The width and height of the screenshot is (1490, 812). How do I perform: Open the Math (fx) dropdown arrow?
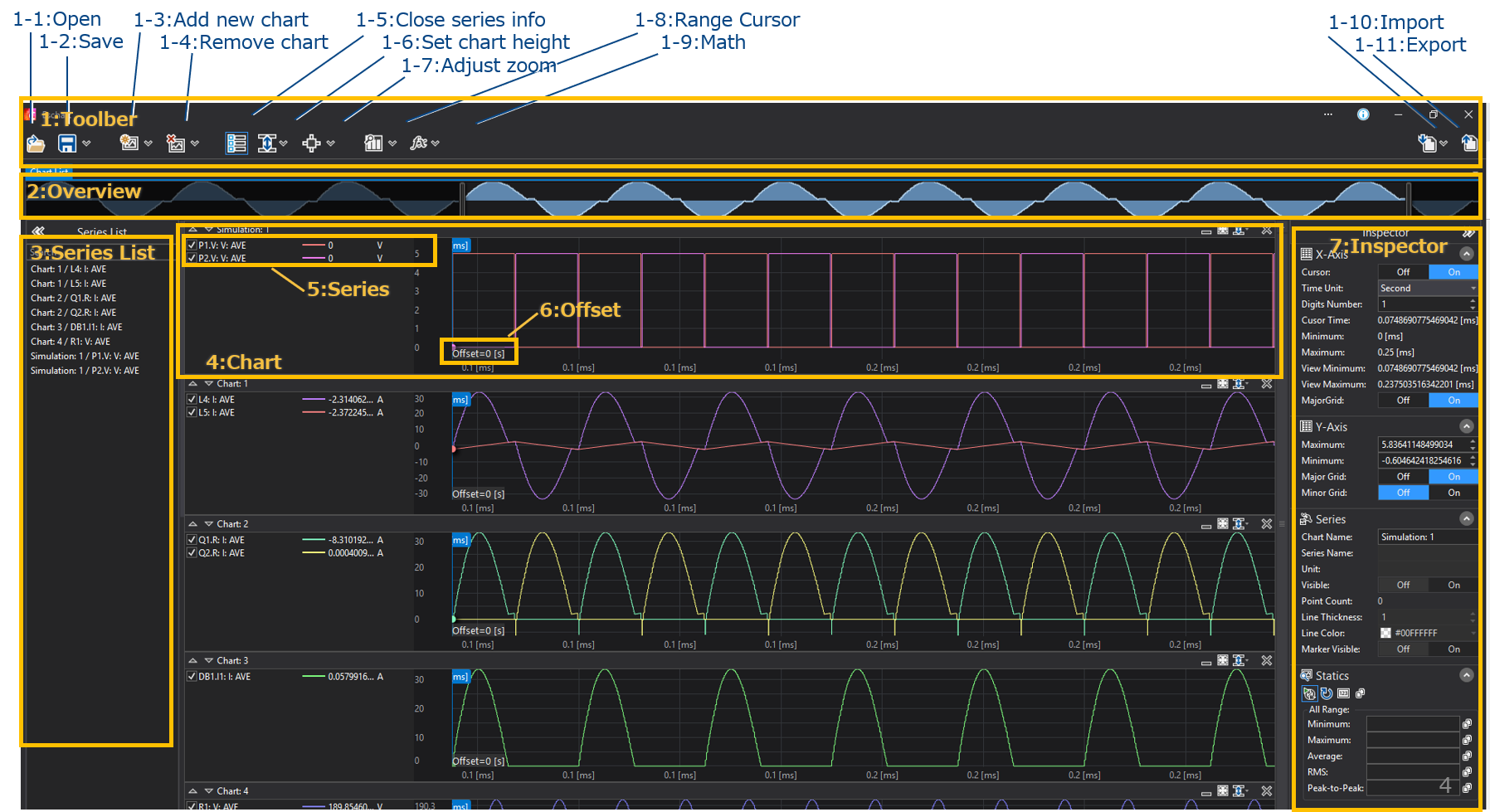436,143
